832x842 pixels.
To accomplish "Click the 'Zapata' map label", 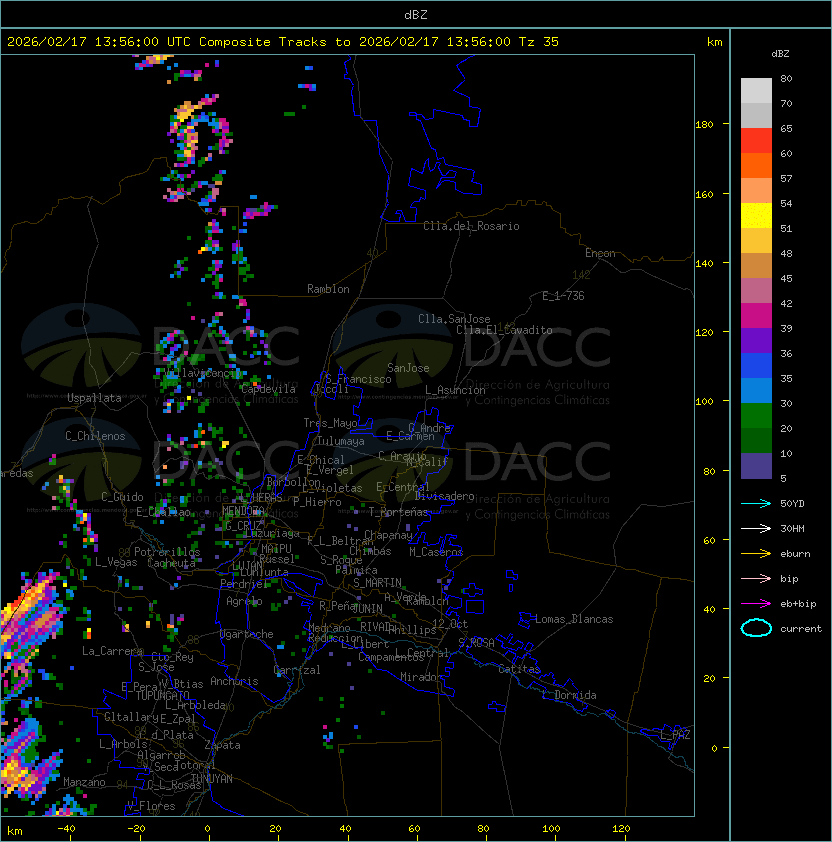I will [222, 745].
